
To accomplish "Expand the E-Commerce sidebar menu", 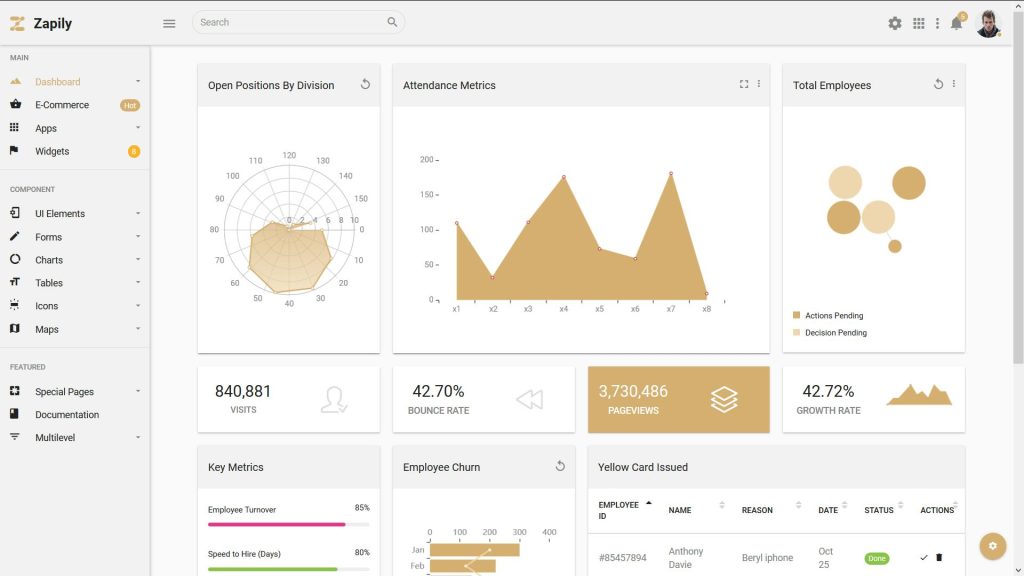I will coord(61,104).
